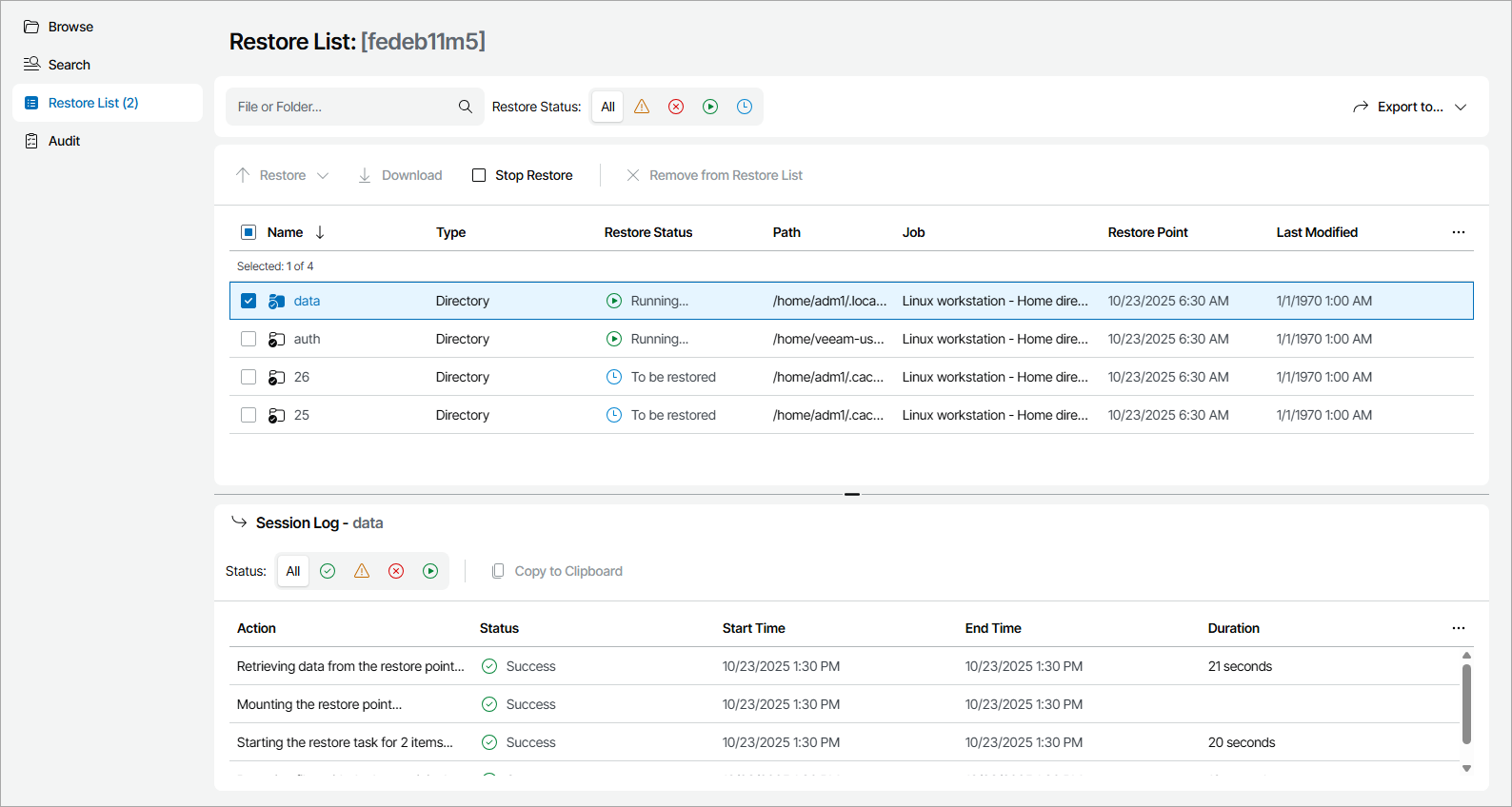This screenshot has height=807, width=1512.
Task: Check the auth directory checkbox
Action: [x=249, y=339]
